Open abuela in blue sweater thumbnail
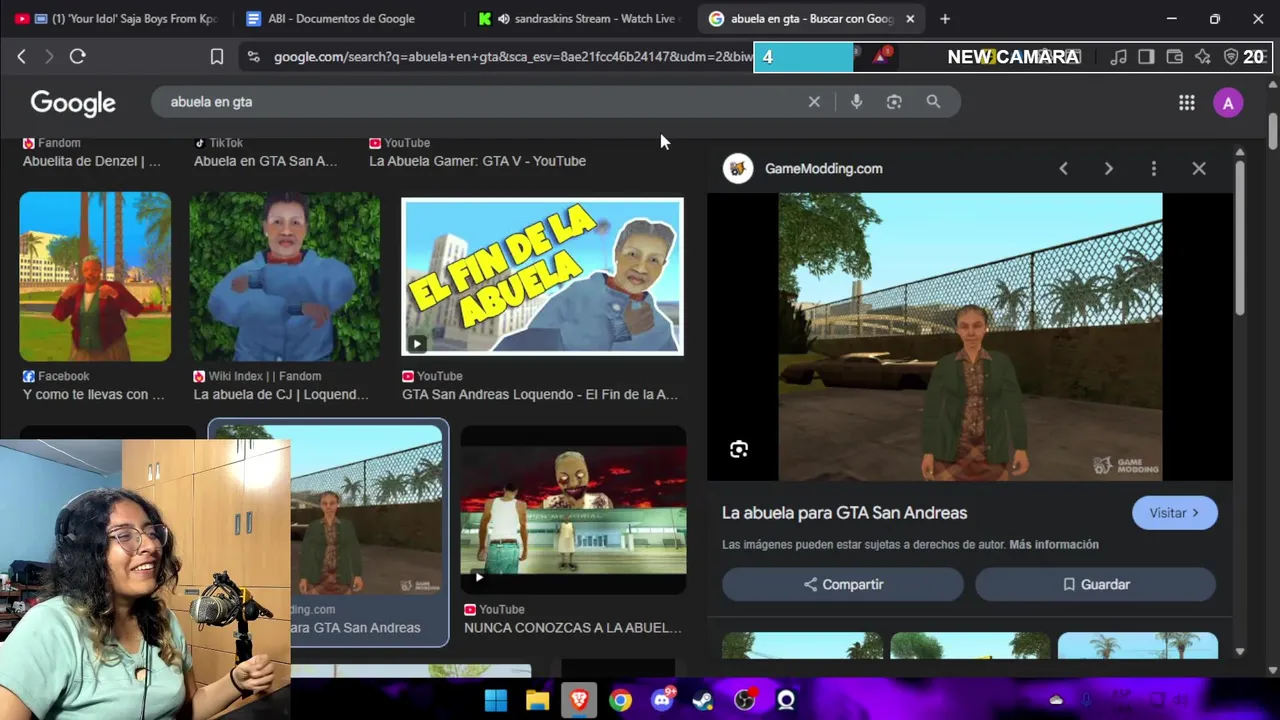Image resolution: width=1280 pixels, height=720 pixels. point(285,277)
